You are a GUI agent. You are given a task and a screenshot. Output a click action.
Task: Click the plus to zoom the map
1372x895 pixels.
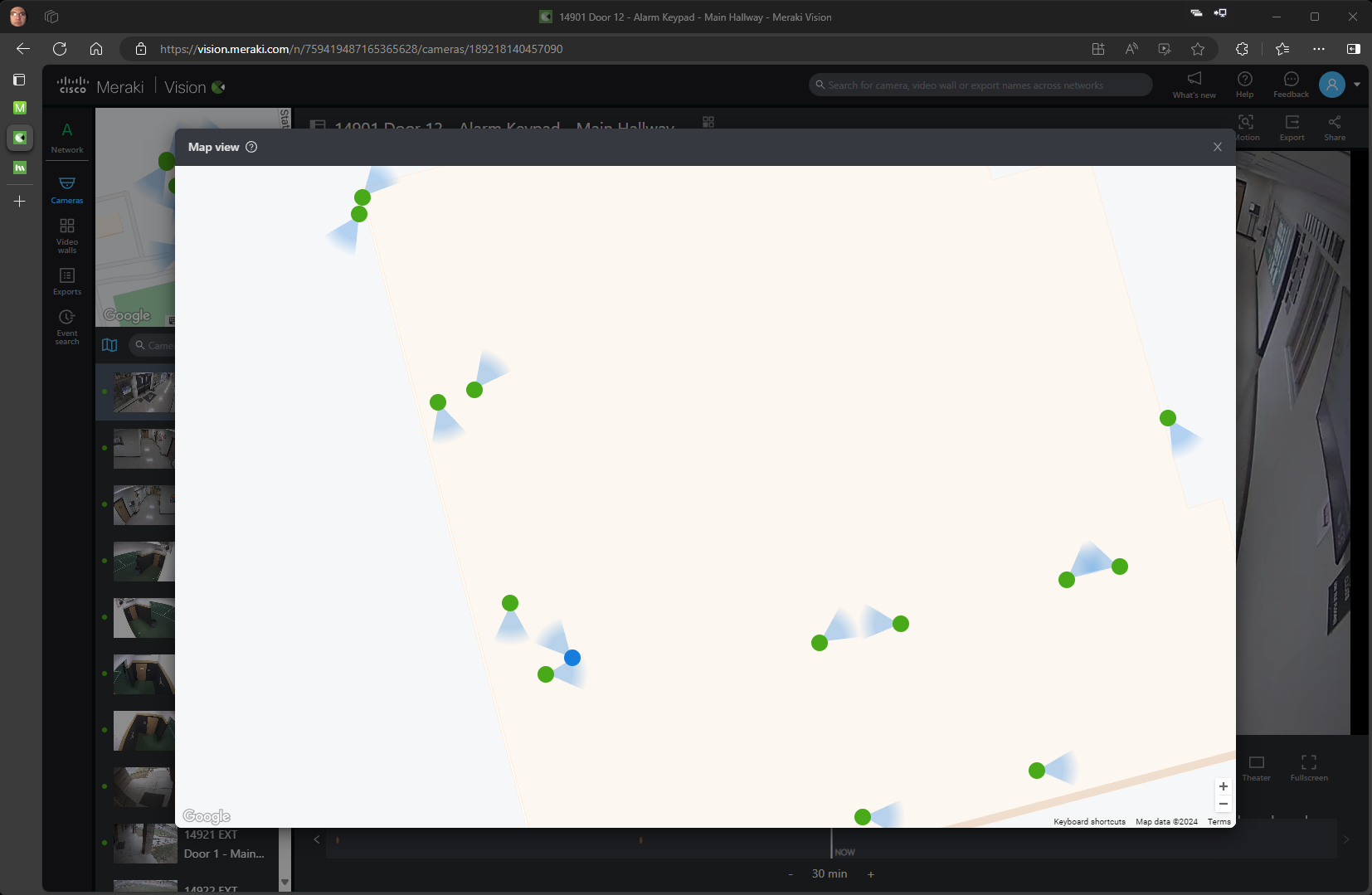pyautogui.click(x=1224, y=786)
